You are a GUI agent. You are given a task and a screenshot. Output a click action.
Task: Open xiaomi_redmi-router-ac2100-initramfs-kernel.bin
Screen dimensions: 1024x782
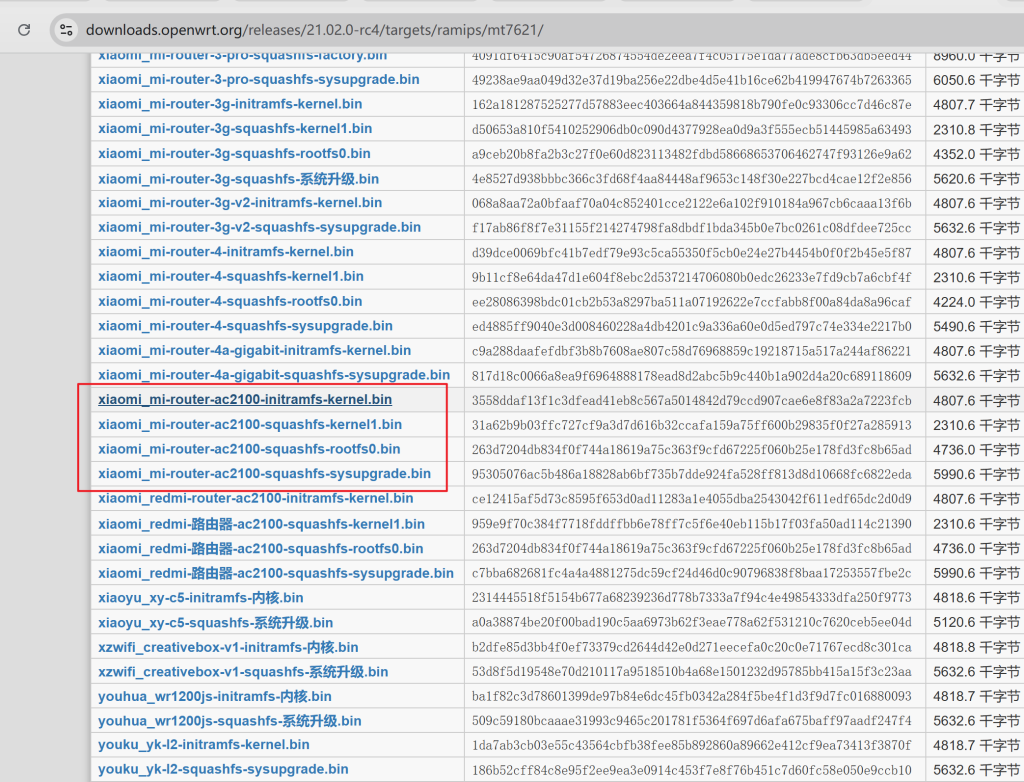point(255,498)
